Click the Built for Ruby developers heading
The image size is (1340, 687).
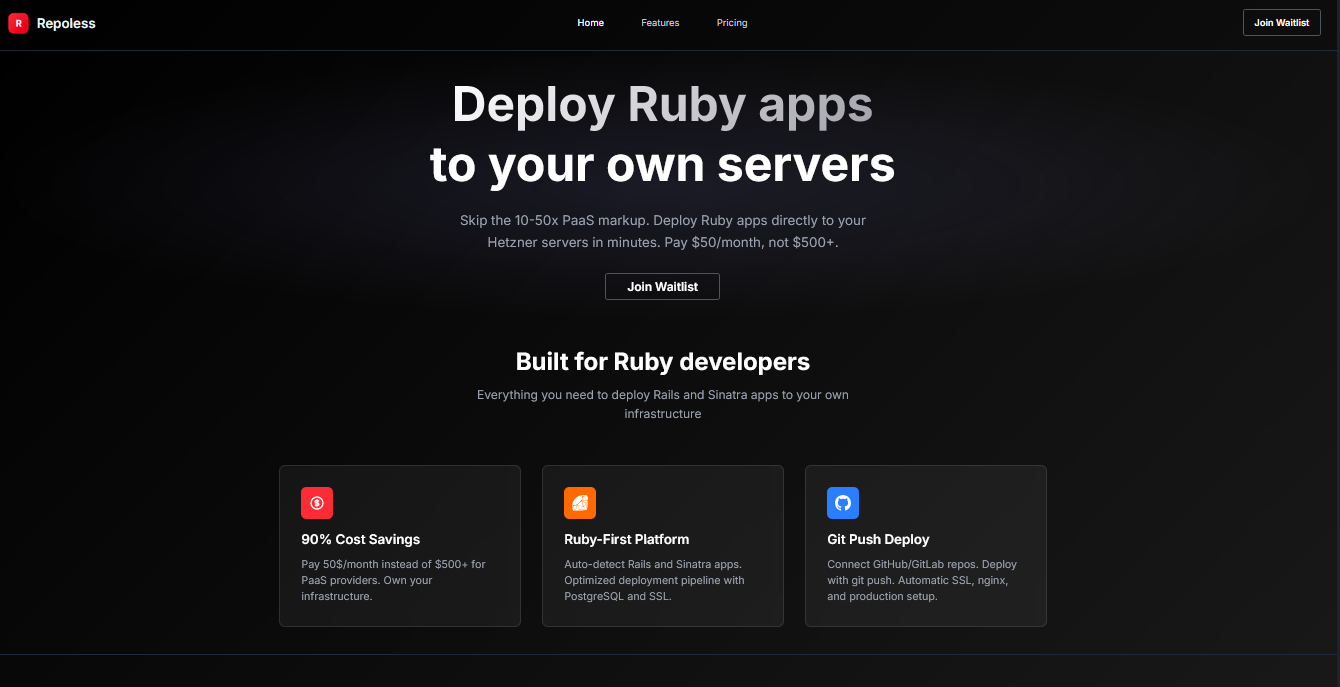click(663, 361)
